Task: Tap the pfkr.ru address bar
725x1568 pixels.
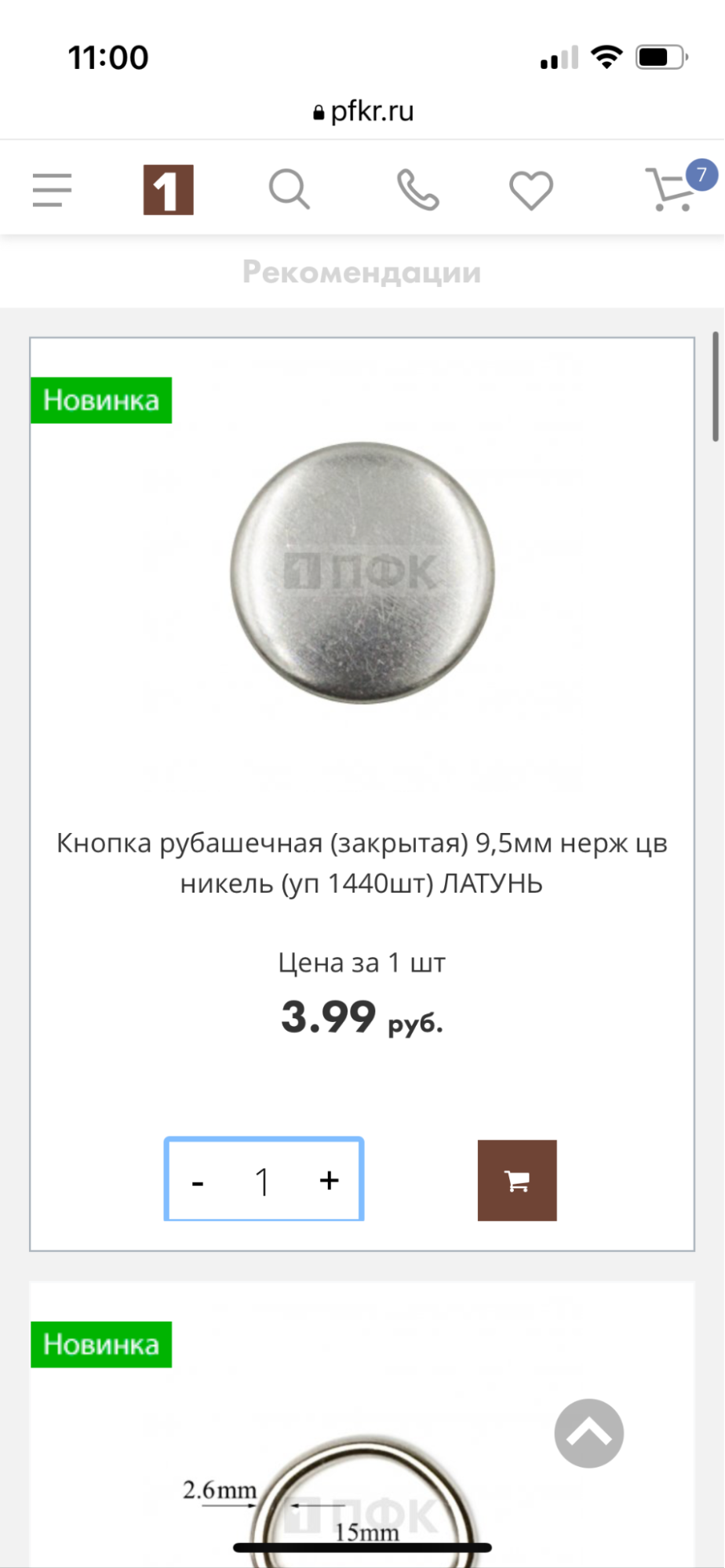Action: [362, 111]
